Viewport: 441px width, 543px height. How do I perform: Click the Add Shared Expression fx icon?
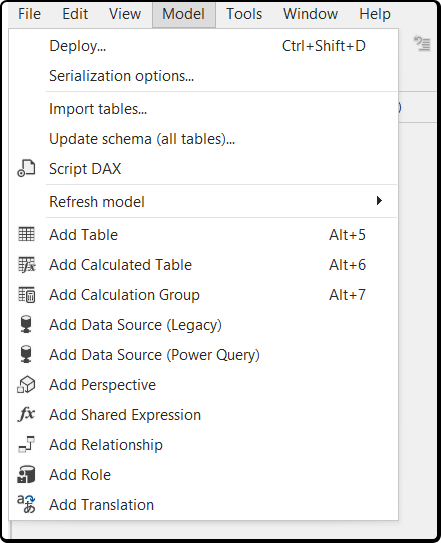tap(26, 414)
